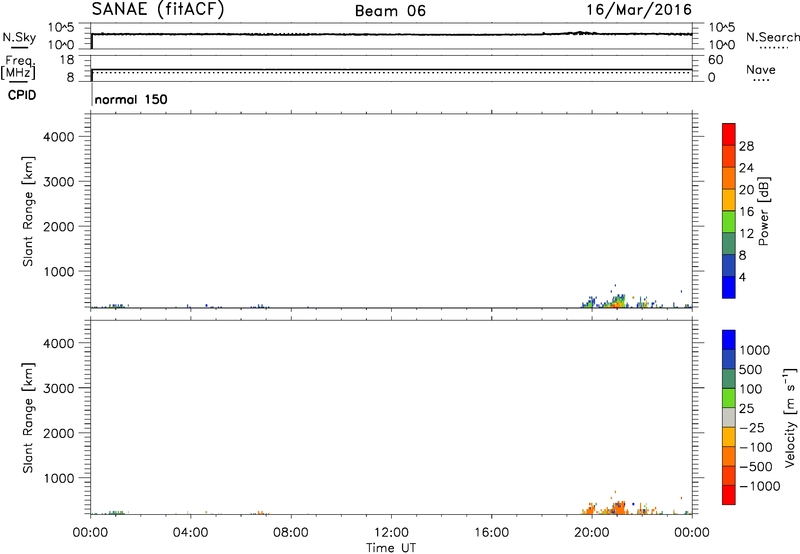Screen dimensions: 800x554
Task: Select the 2000 tick in the velocity panel
Action: pyautogui.click(x=59, y=433)
